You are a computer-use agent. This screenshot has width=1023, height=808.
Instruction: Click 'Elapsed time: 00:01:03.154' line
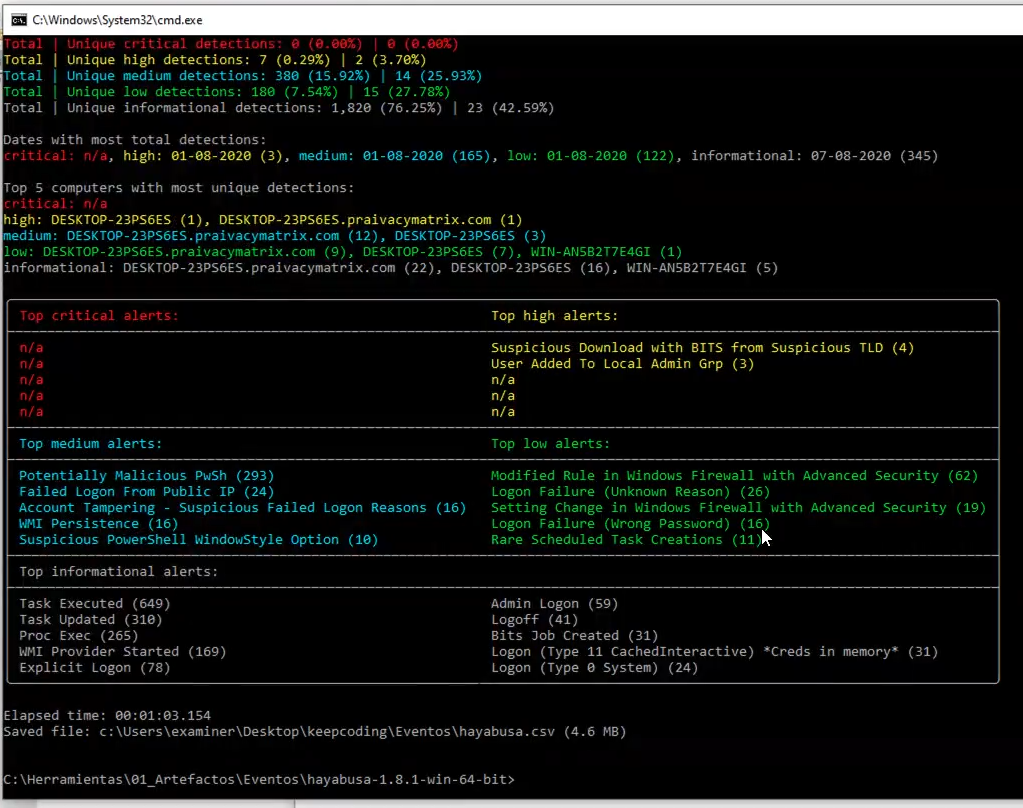(107, 715)
